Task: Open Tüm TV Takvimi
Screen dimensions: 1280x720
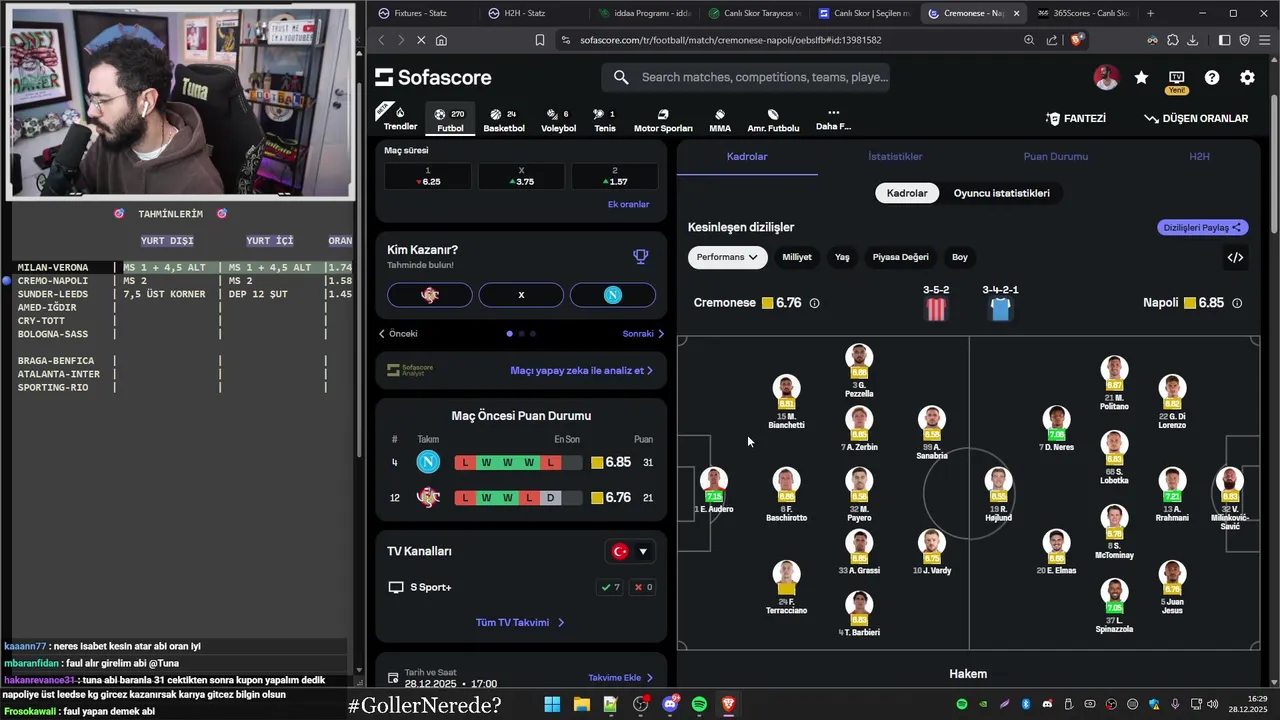Action: point(520,622)
